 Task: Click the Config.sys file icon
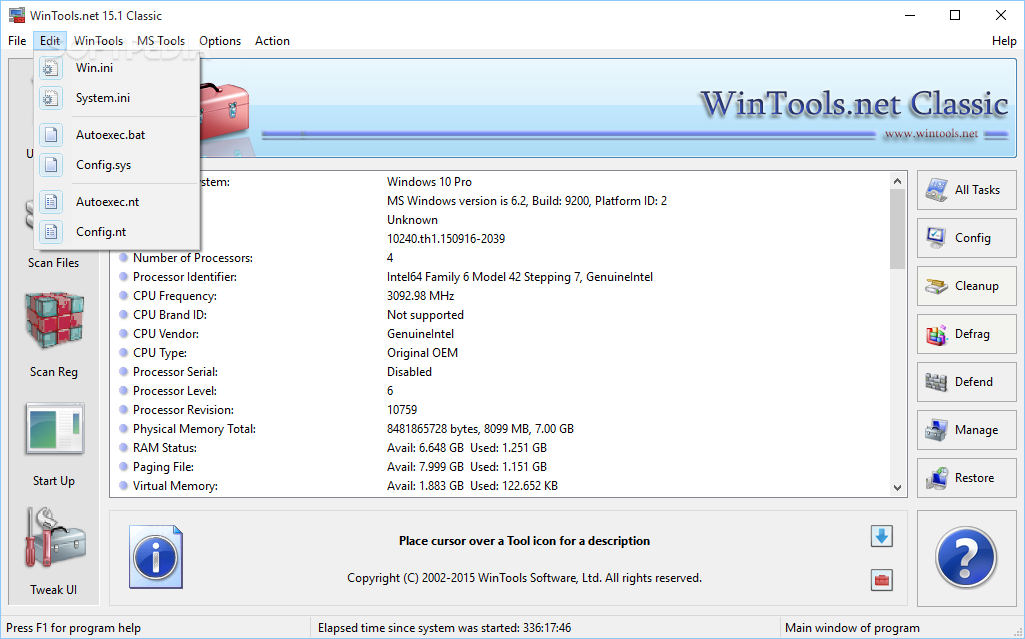(x=51, y=165)
